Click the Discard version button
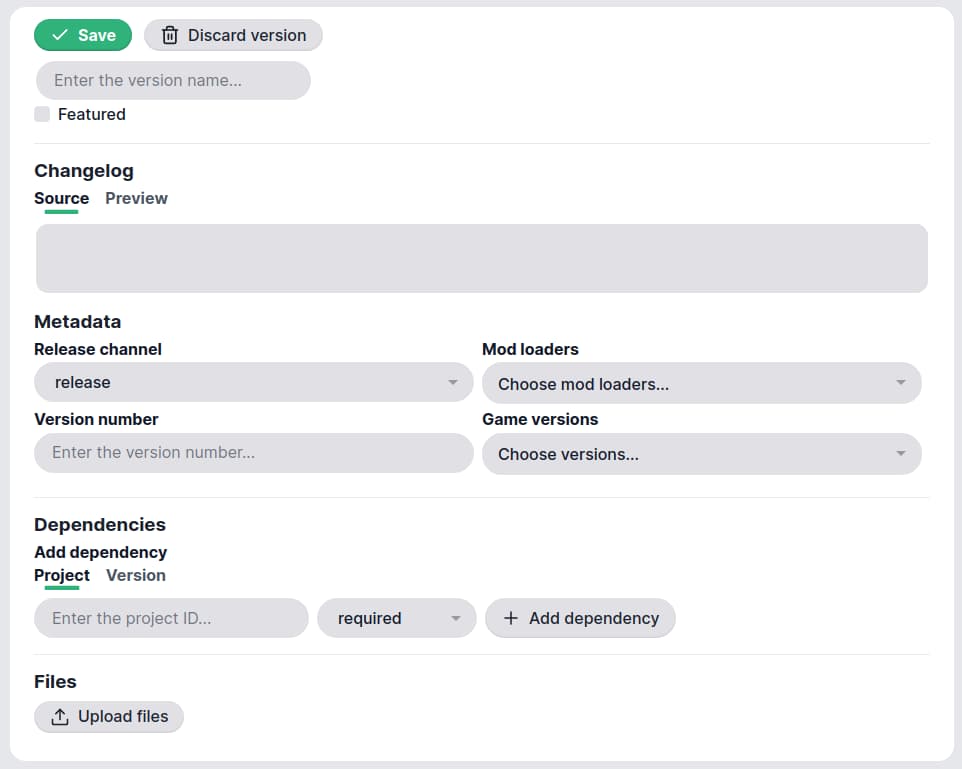The width and height of the screenshot is (962, 769). (x=233, y=35)
